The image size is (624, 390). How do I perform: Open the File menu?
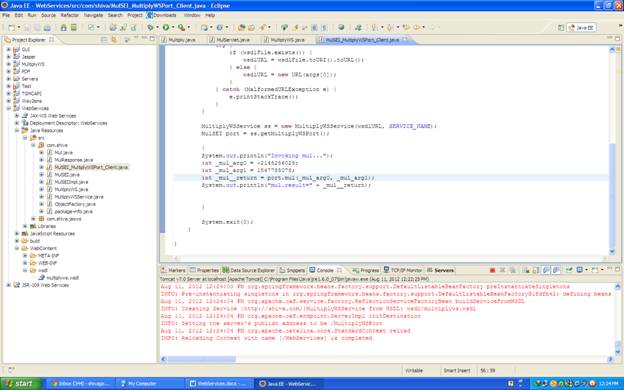(x=6, y=15)
